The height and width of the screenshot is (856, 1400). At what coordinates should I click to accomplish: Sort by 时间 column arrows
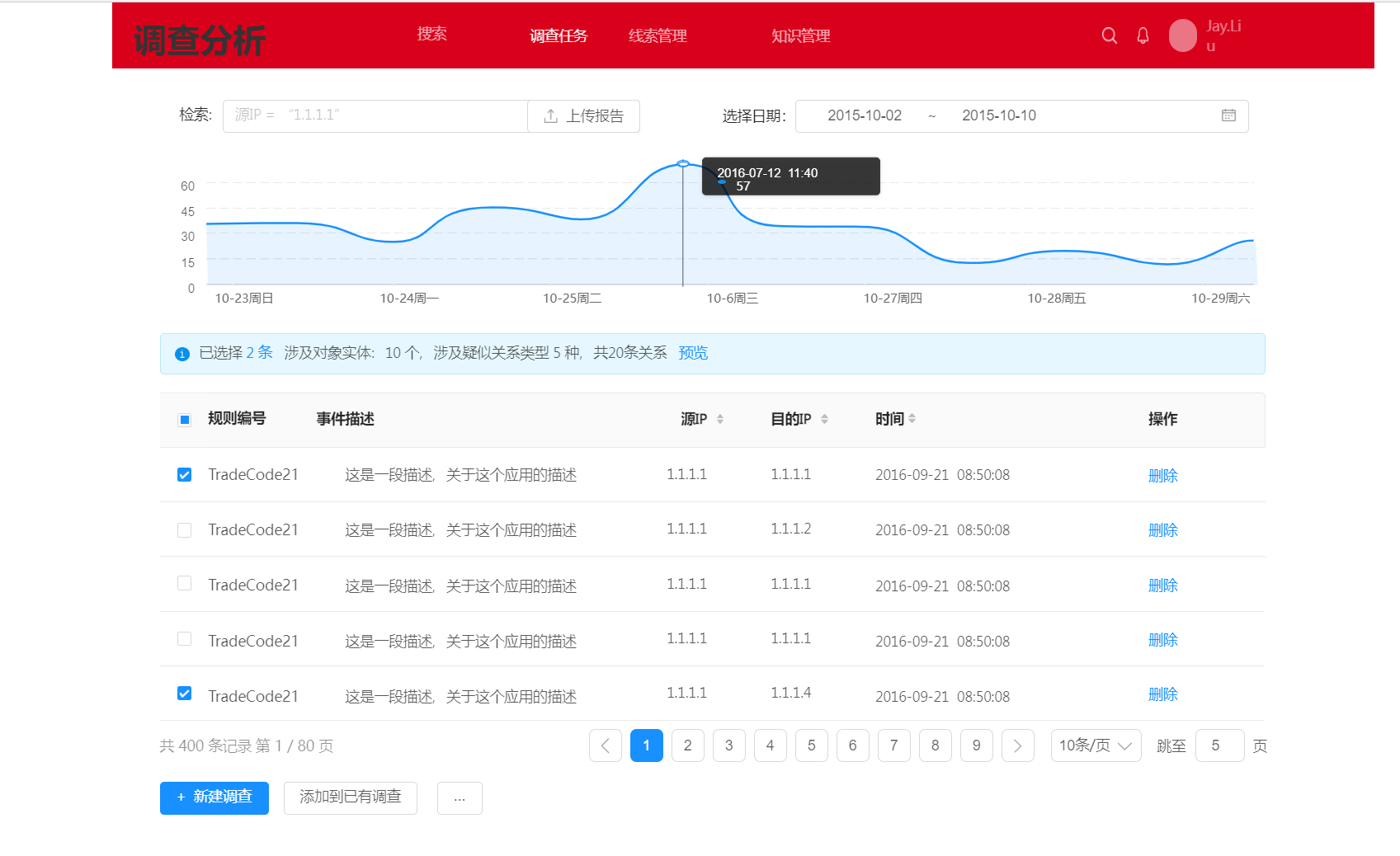(x=912, y=419)
